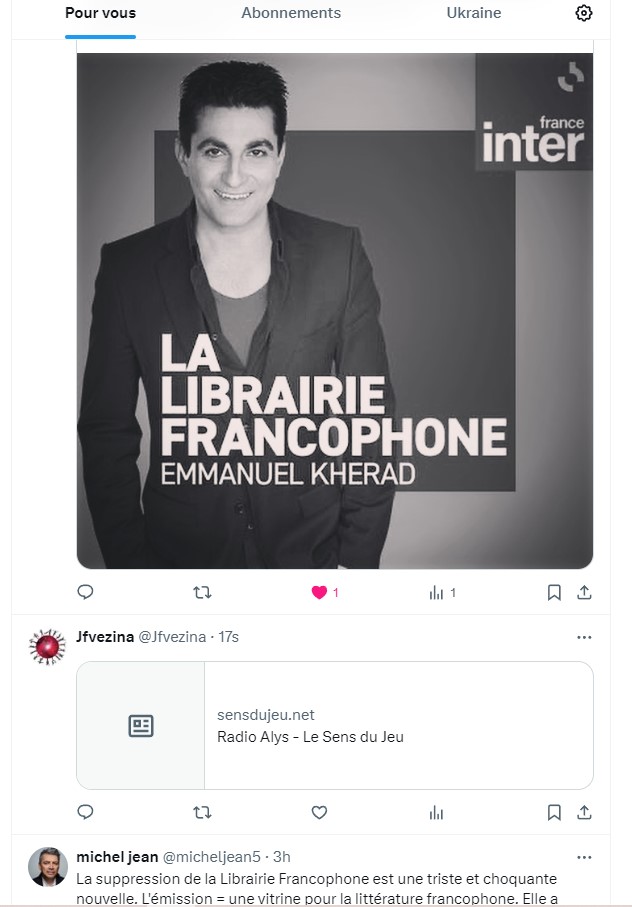Image resolution: width=632 pixels, height=907 pixels.
Task: Switch to the Abonnements tab
Action: click(291, 13)
